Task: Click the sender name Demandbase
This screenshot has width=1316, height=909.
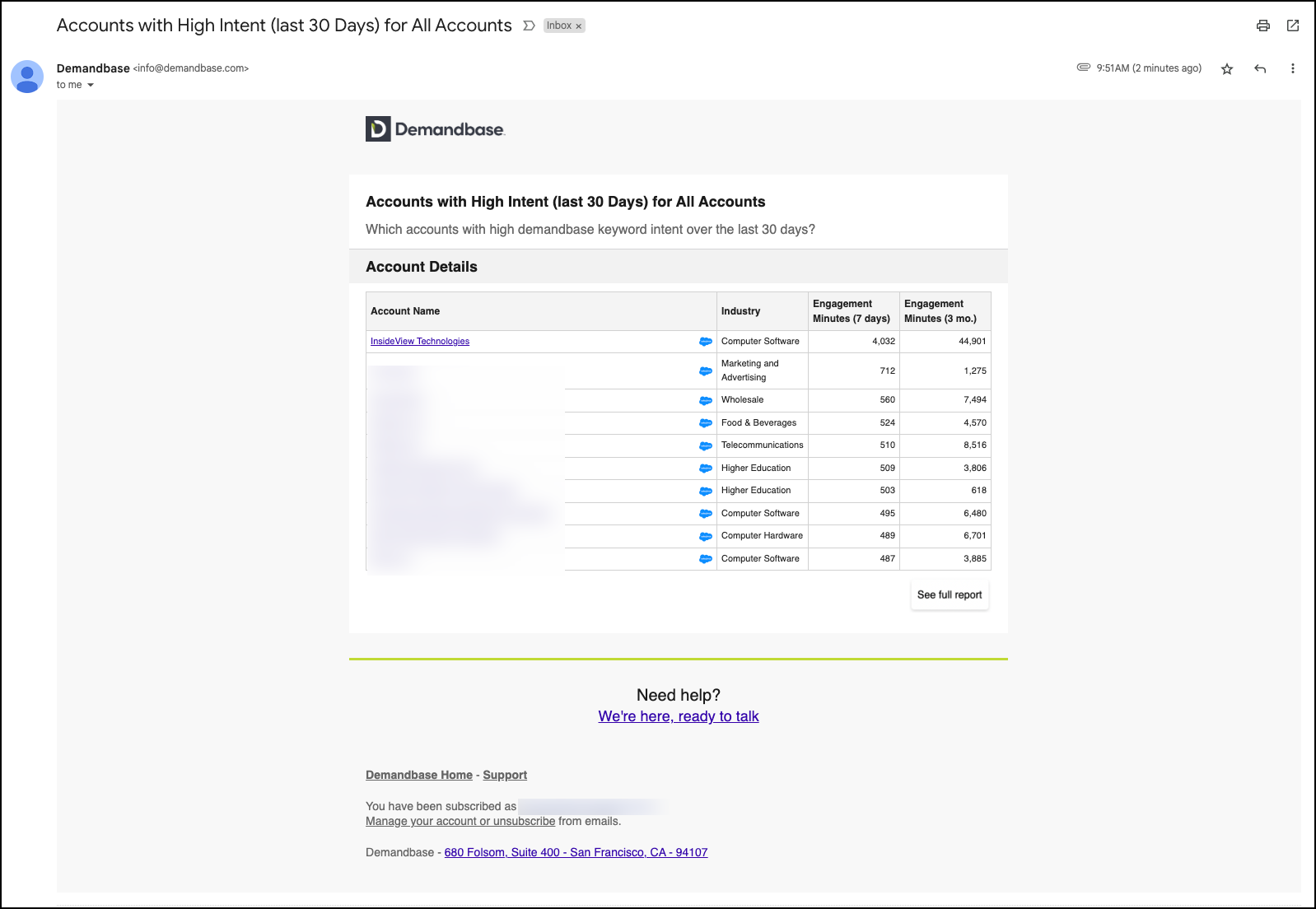Action: [93, 68]
